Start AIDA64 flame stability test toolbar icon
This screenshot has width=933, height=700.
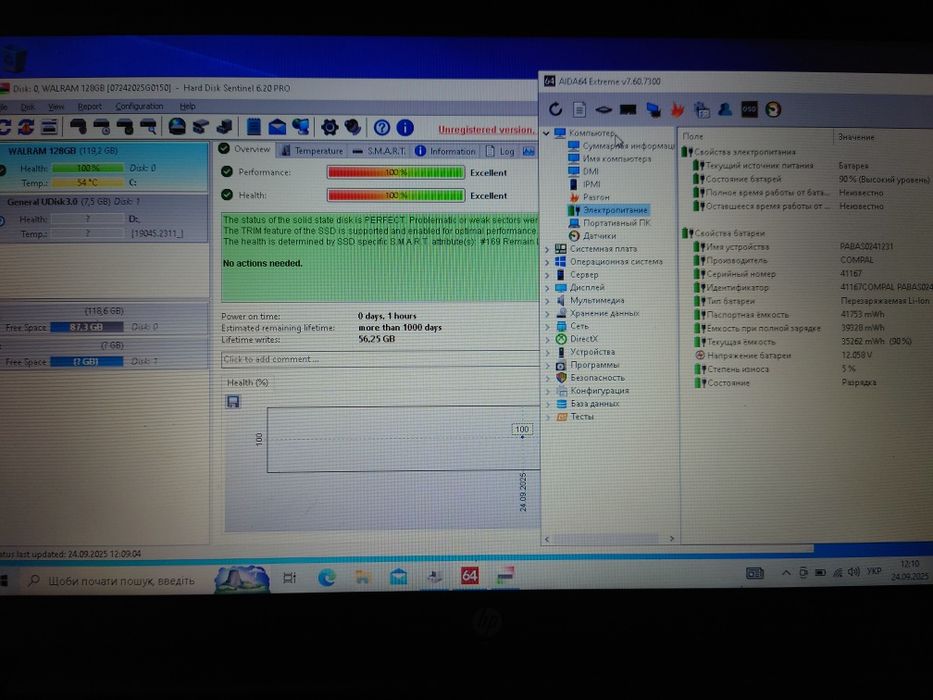point(677,110)
